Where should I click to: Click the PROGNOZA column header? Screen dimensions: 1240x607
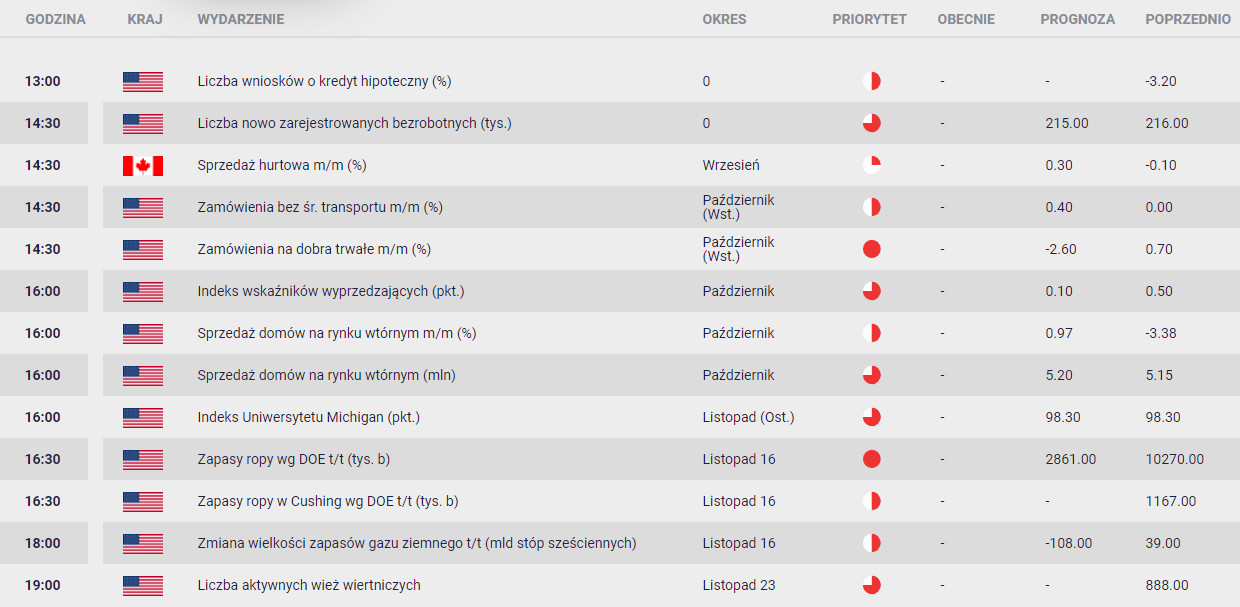click(x=1077, y=19)
